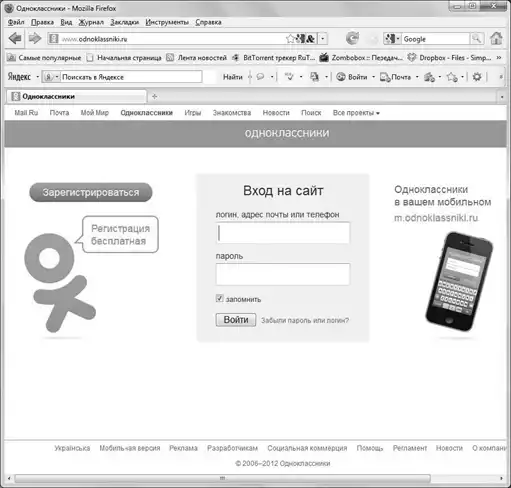Click the mobile phone image
This screenshot has width=511, height=488.
point(459,282)
